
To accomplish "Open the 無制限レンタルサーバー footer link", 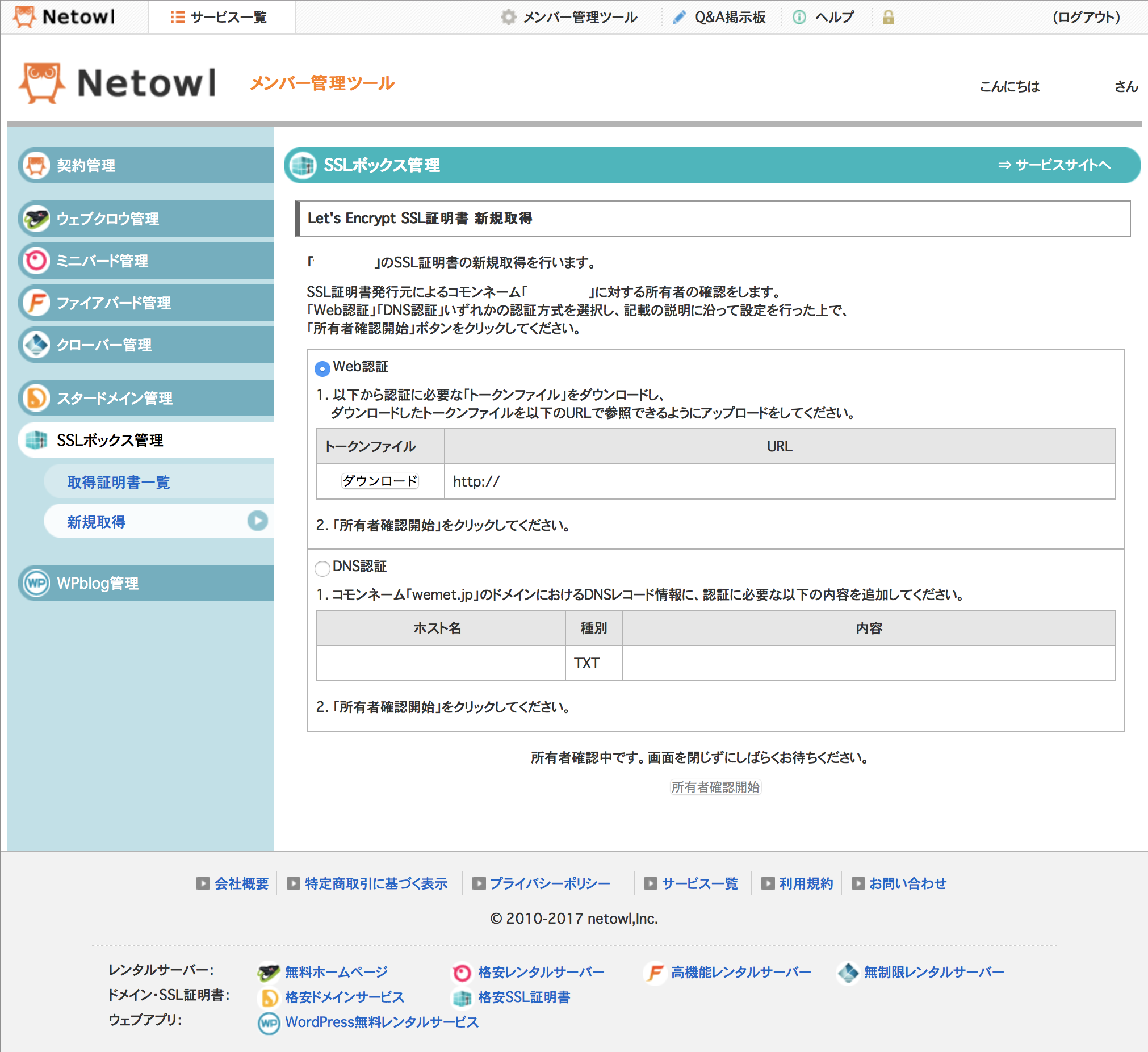I will [934, 973].
